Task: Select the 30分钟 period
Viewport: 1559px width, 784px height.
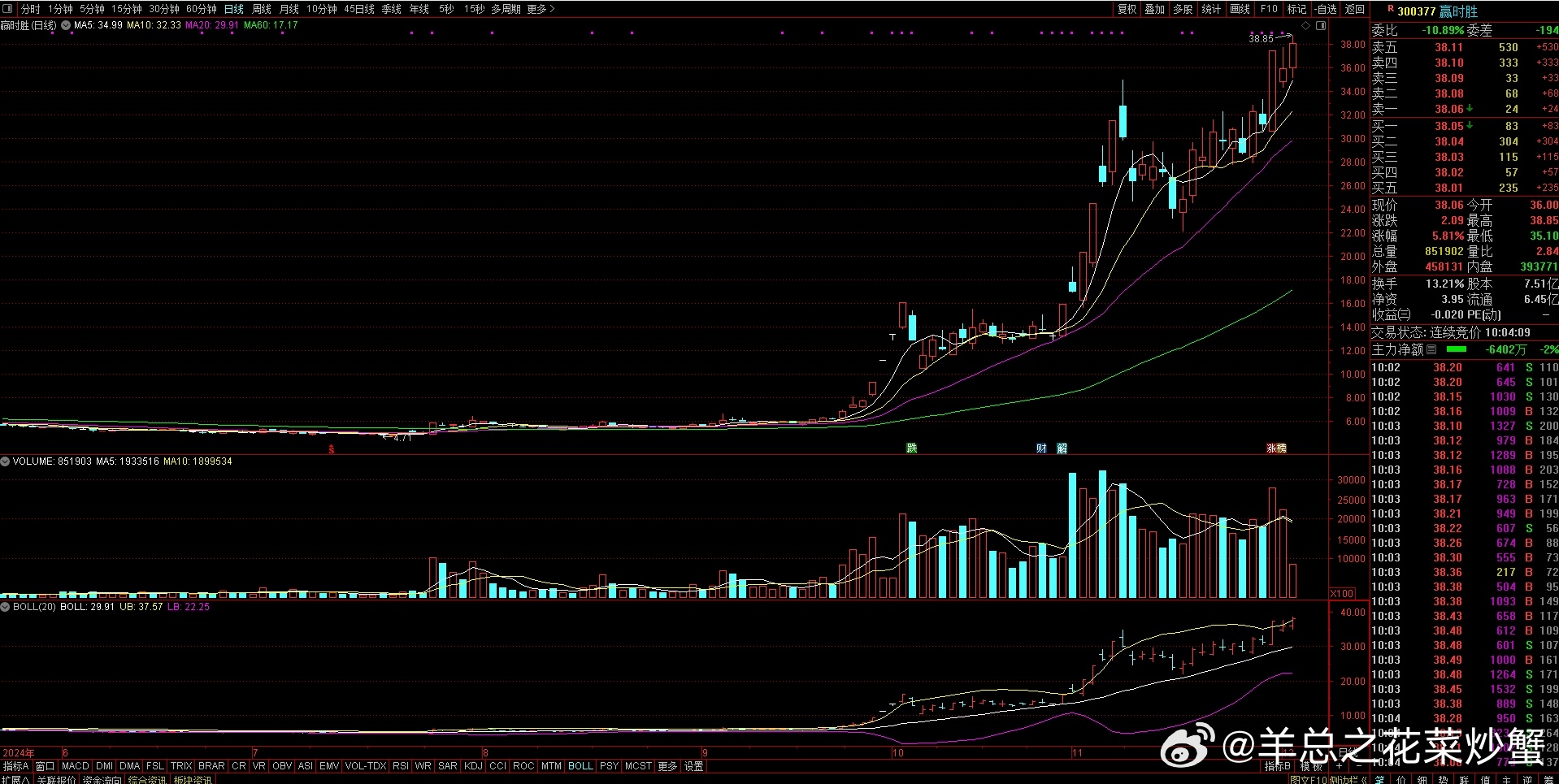Action: click(163, 9)
